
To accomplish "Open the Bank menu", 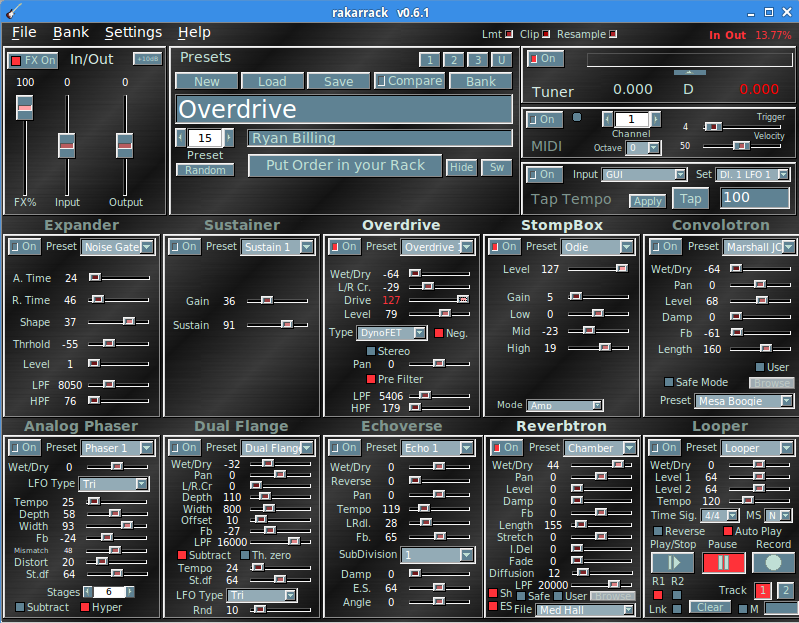I will (71, 33).
